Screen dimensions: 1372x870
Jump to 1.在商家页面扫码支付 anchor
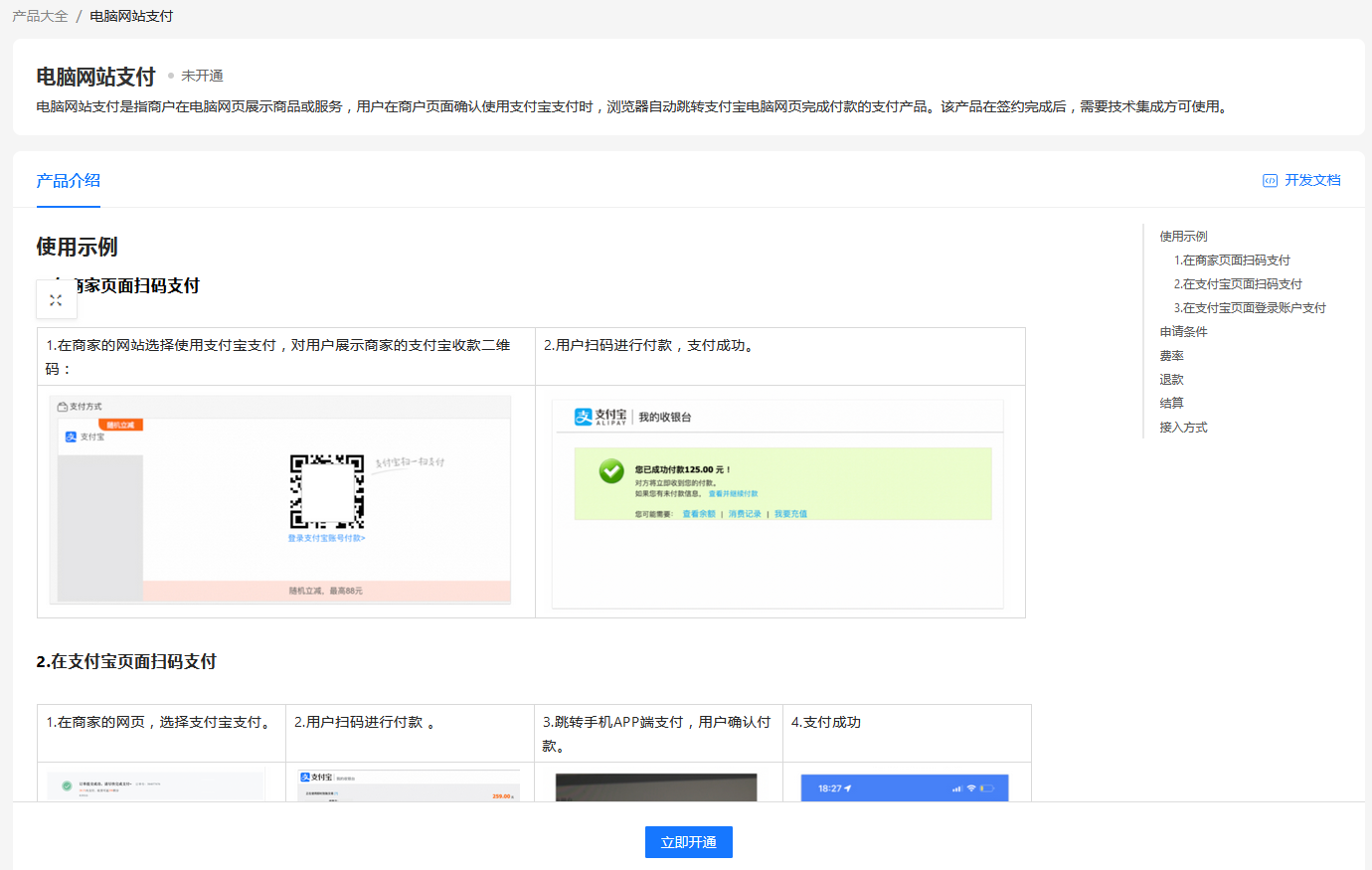point(1232,261)
